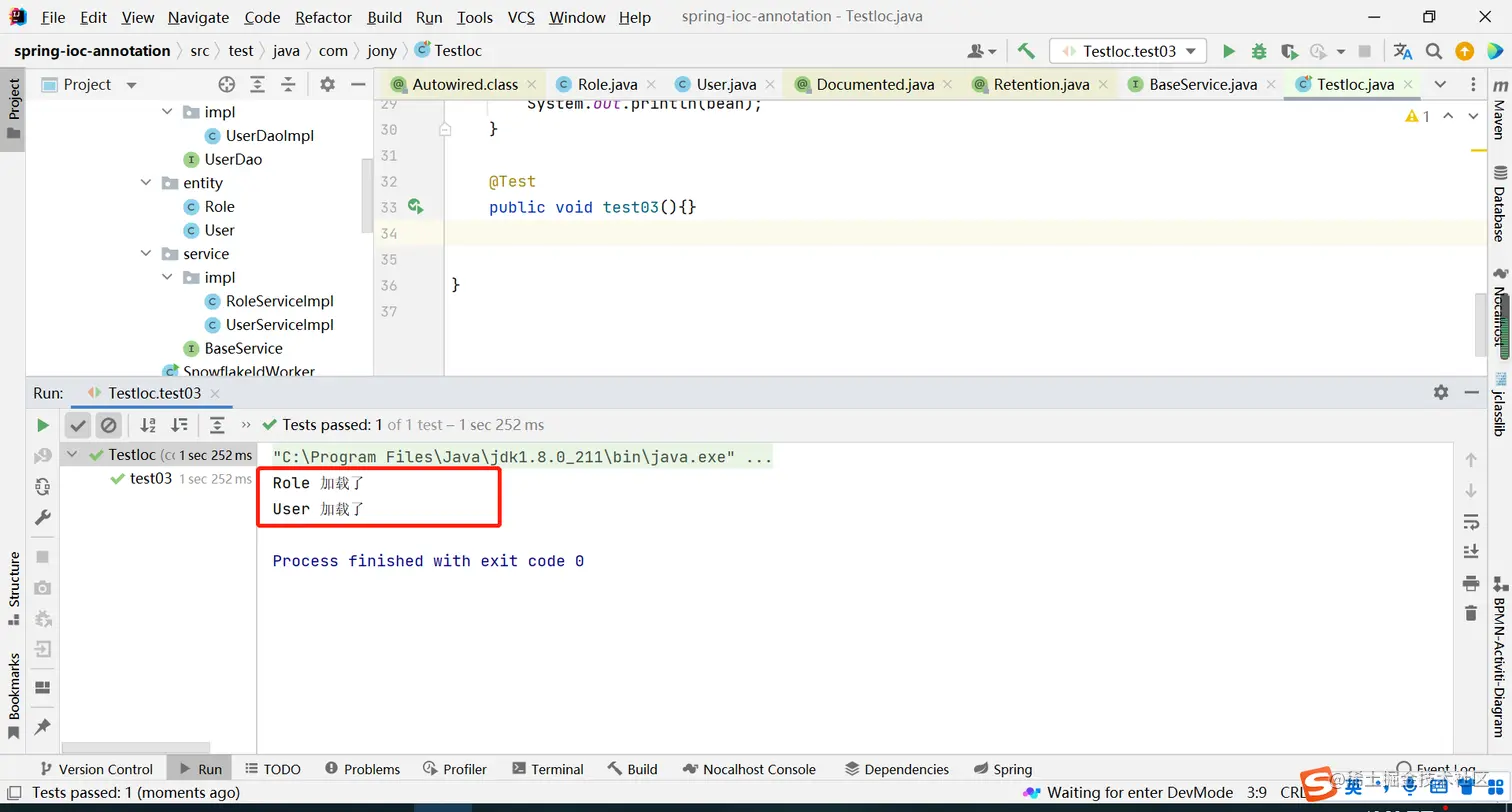Open the Bookmarks tool window
The width and height of the screenshot is (1512, 812).
[14, 695]
